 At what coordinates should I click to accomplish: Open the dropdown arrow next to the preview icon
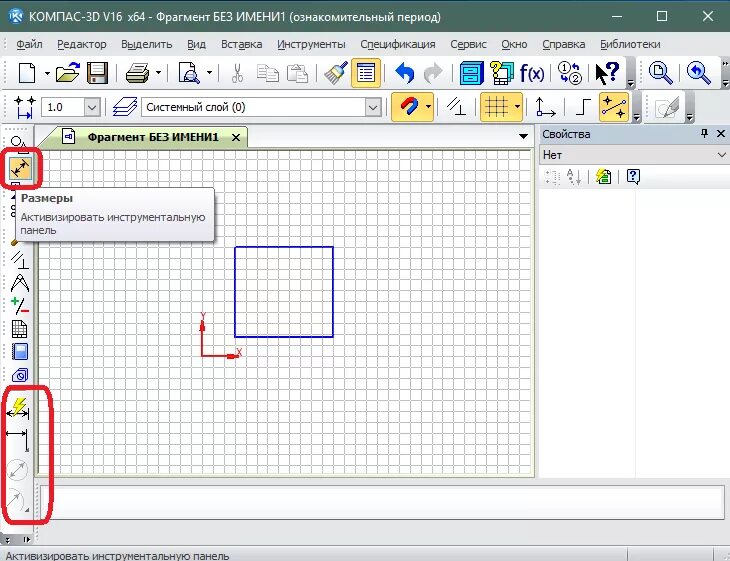click(210, 73)
